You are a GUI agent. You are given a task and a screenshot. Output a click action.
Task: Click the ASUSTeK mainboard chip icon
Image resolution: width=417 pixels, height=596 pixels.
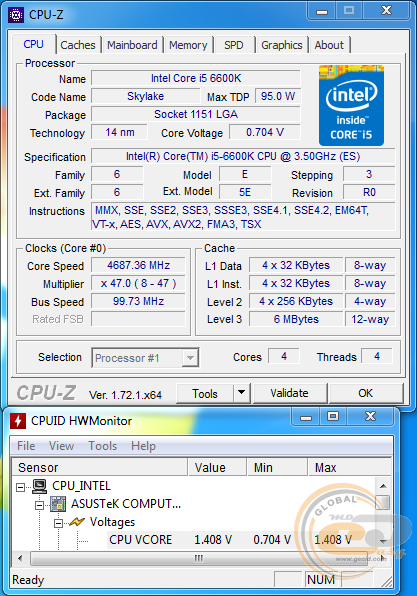(58, 504)
